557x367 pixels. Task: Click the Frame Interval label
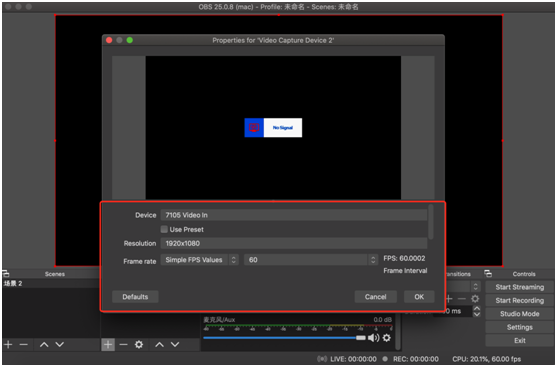pos(405,271)
